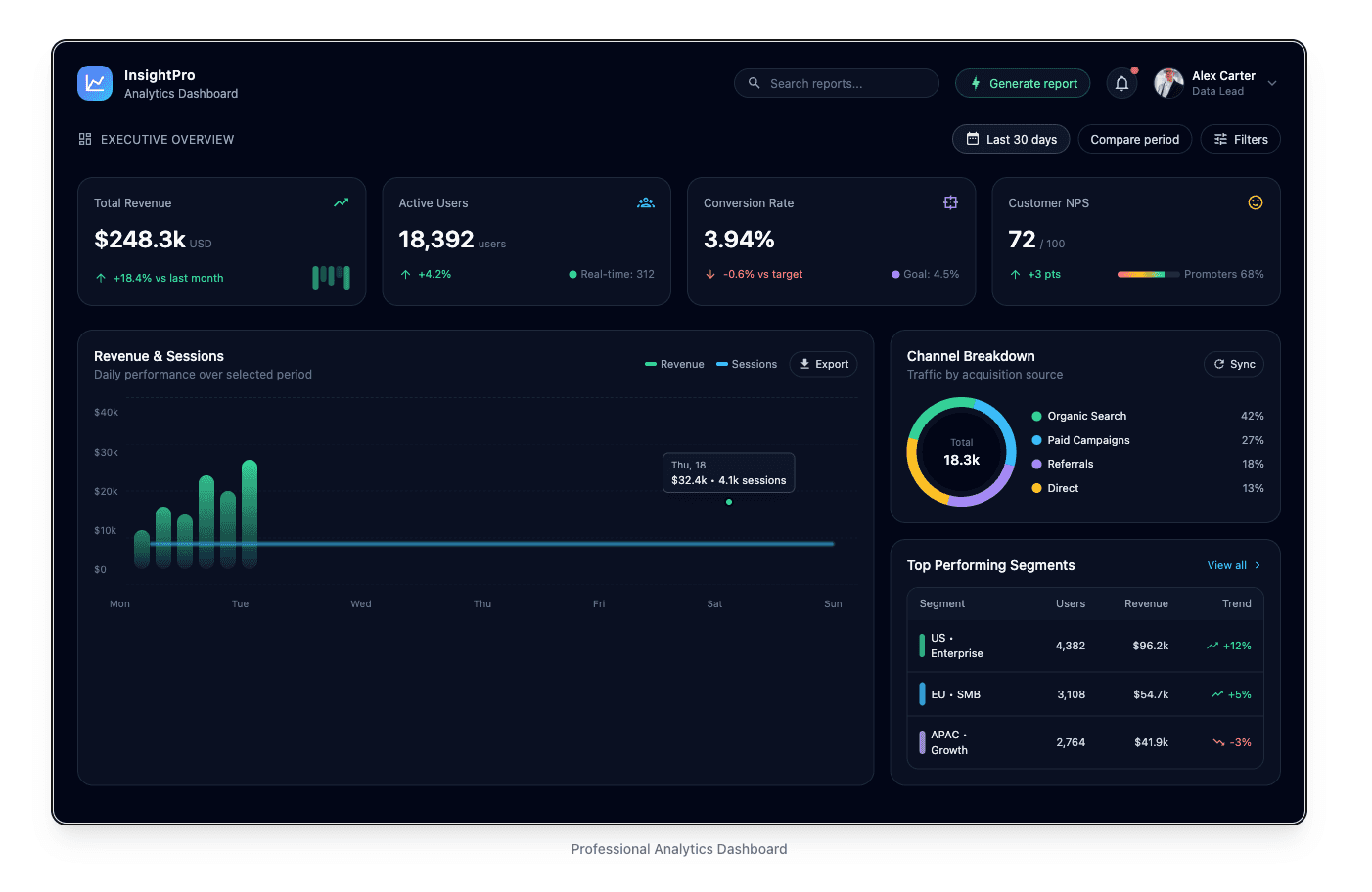
Task: Expand the Alex Carter profile chevron
Action: point(1272,83)
